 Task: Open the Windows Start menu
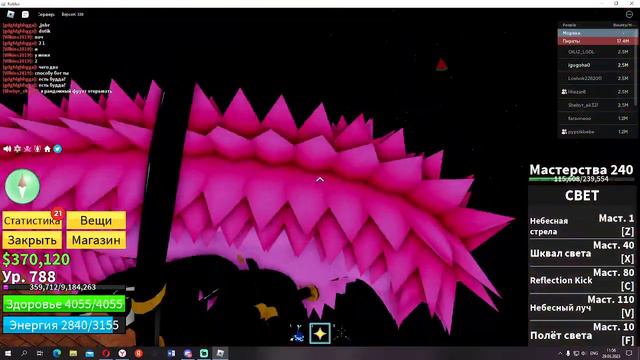[8, 353]
